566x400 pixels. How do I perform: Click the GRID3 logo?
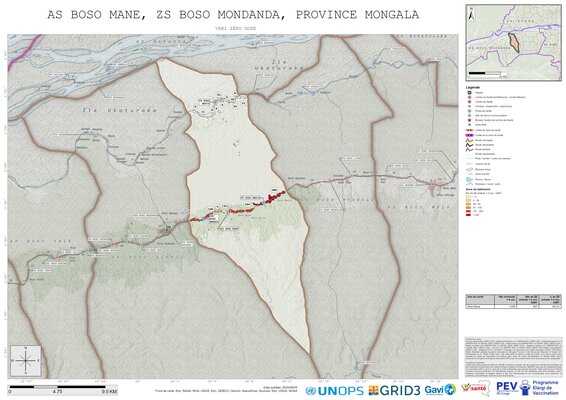click(x=395, y=390)
